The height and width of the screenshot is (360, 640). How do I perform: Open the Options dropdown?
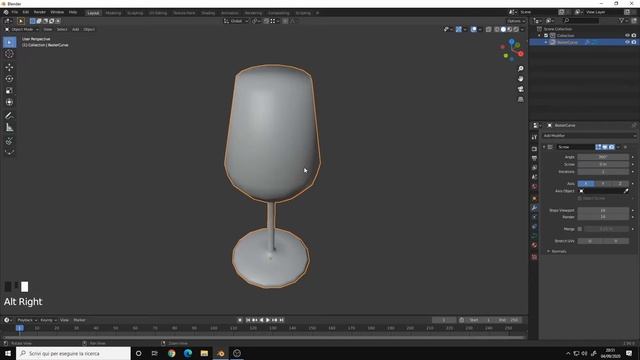[x=516, y=21]
